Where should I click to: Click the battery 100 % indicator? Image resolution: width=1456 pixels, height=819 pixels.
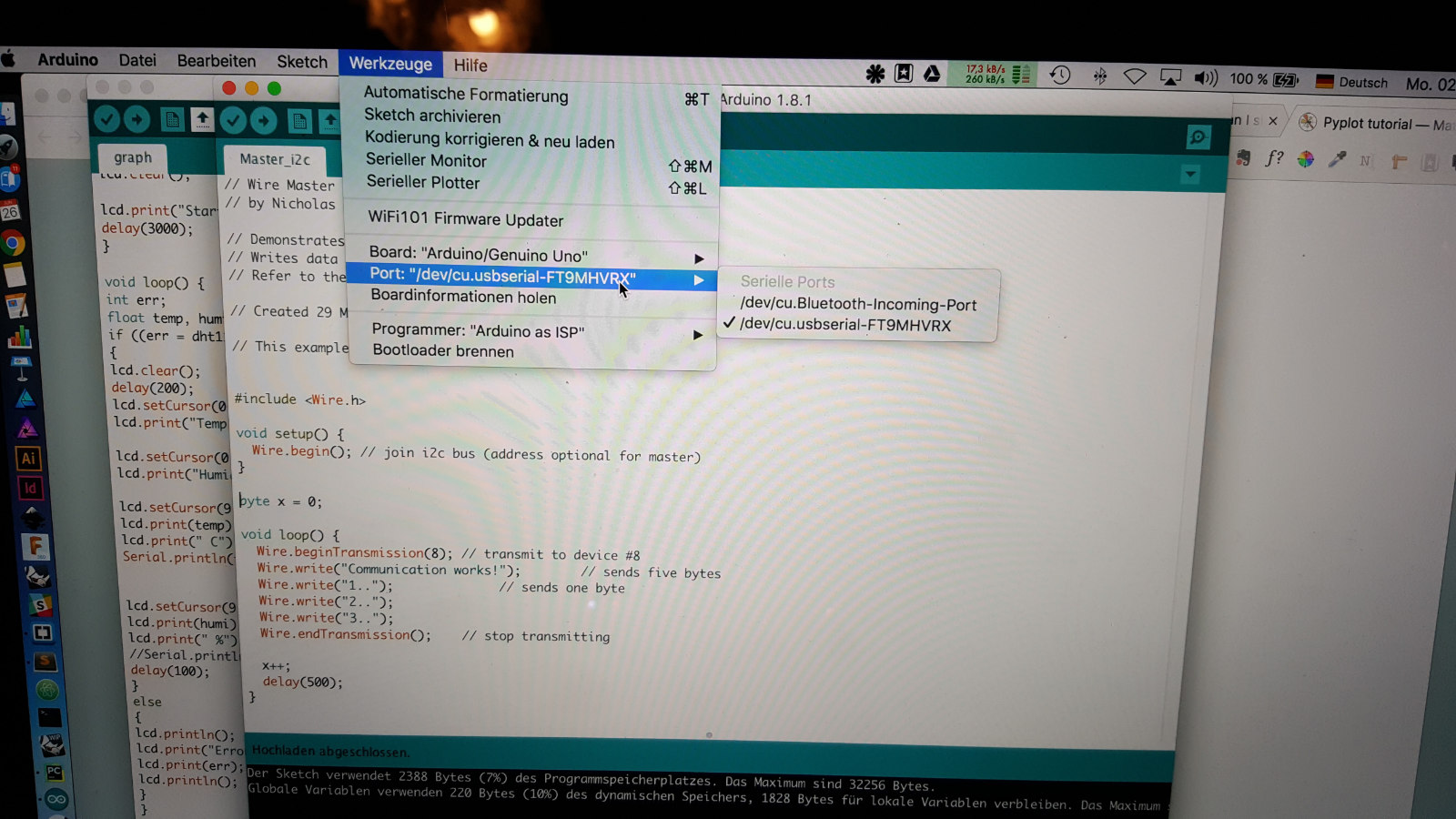[1264, 80]
